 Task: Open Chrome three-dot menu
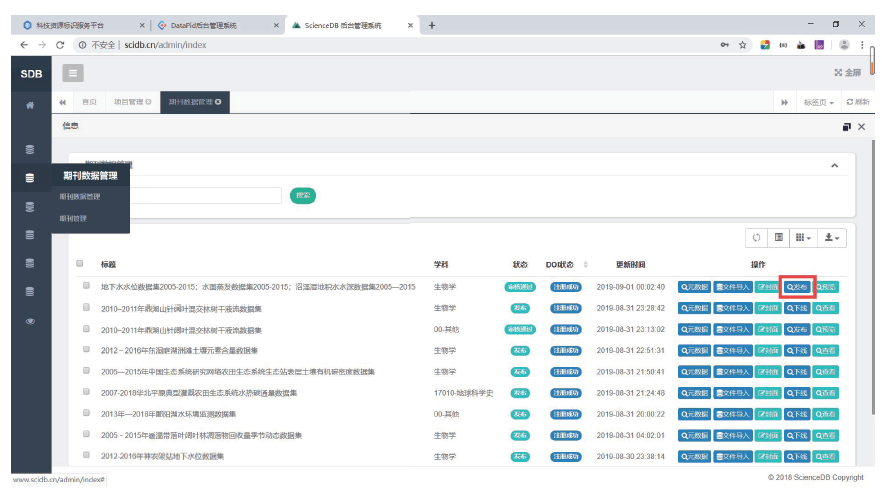(x=862, y=45)
